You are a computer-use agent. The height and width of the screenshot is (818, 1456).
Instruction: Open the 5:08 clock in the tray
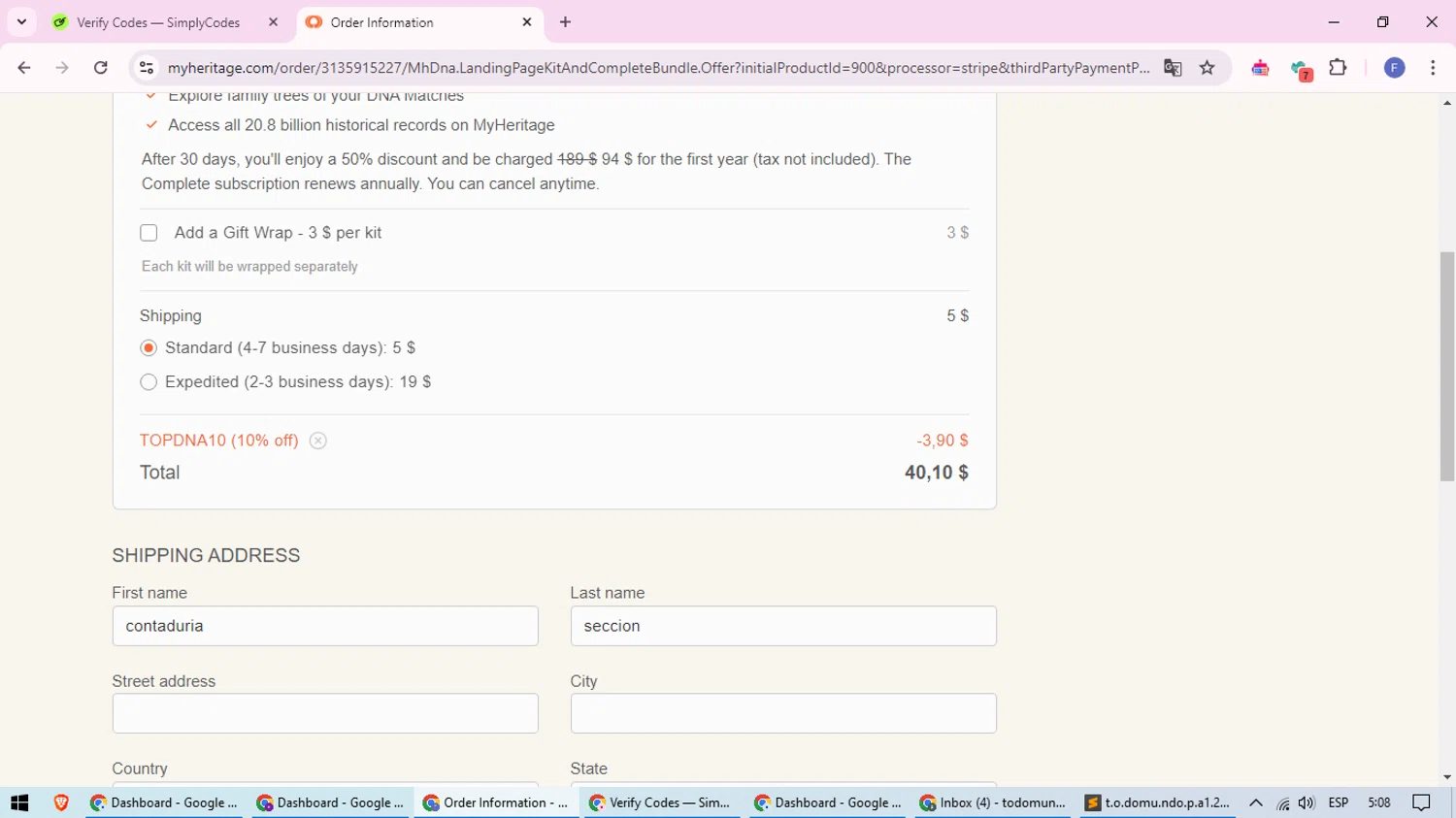[1378, 802]
